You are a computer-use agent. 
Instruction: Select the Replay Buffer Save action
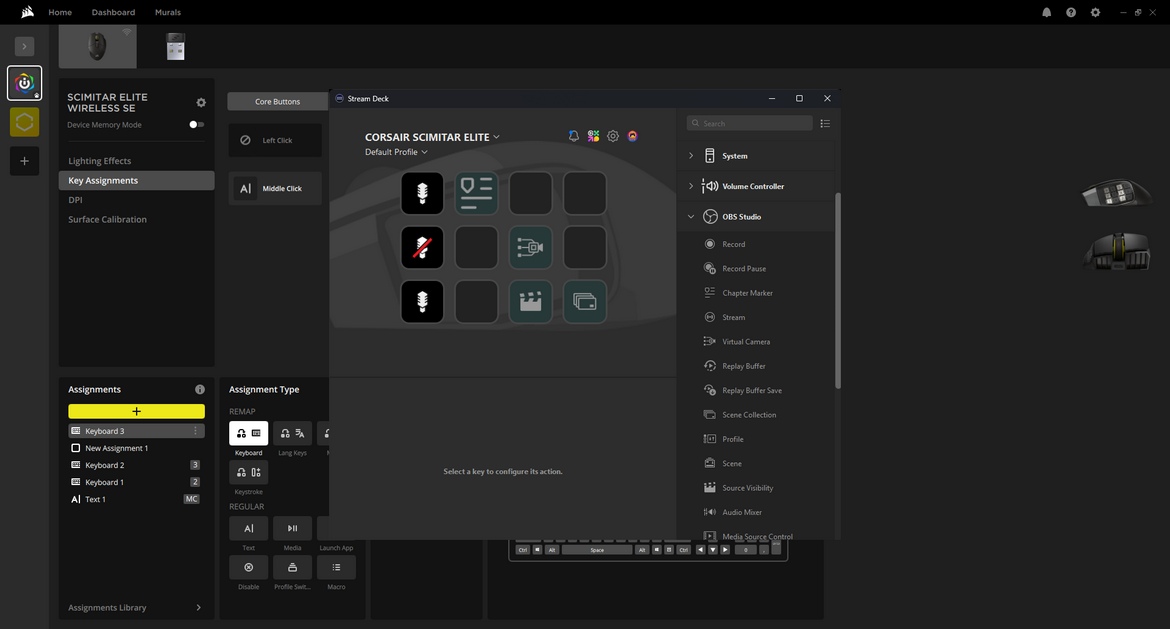pyautogui.click(x=757, y=390)
